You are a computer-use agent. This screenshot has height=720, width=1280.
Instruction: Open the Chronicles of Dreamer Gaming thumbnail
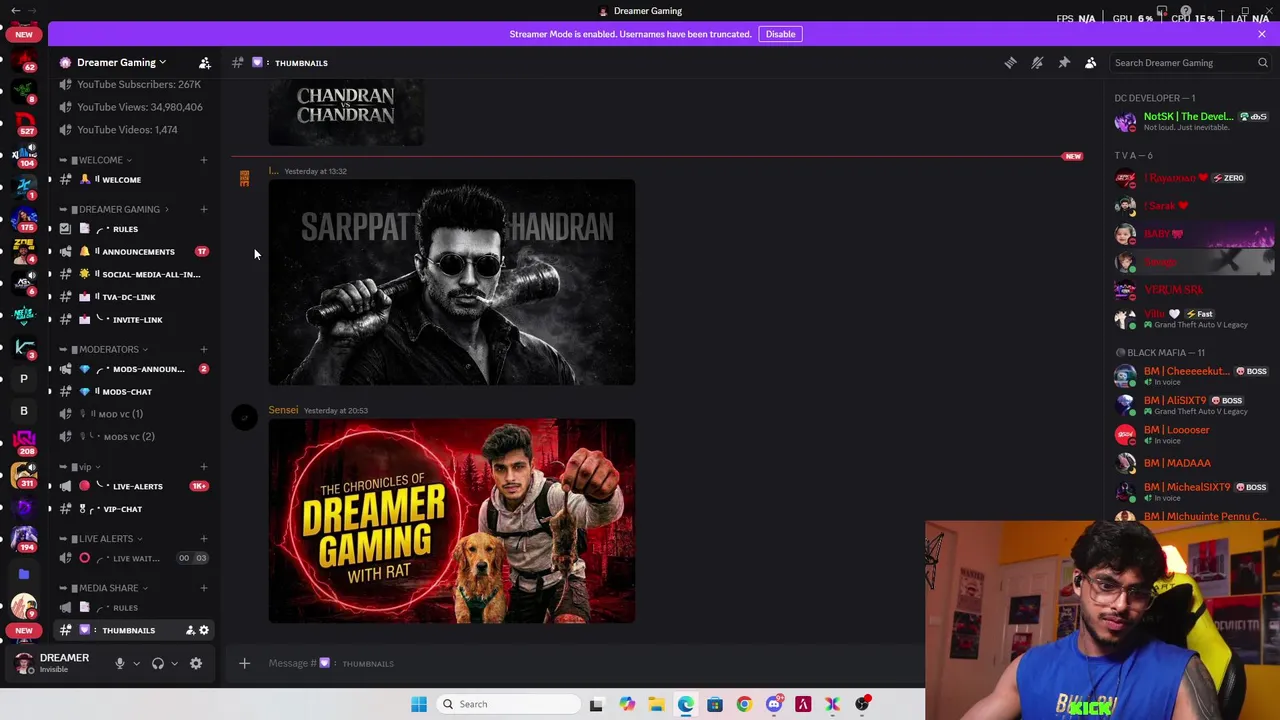click(452, 521)
